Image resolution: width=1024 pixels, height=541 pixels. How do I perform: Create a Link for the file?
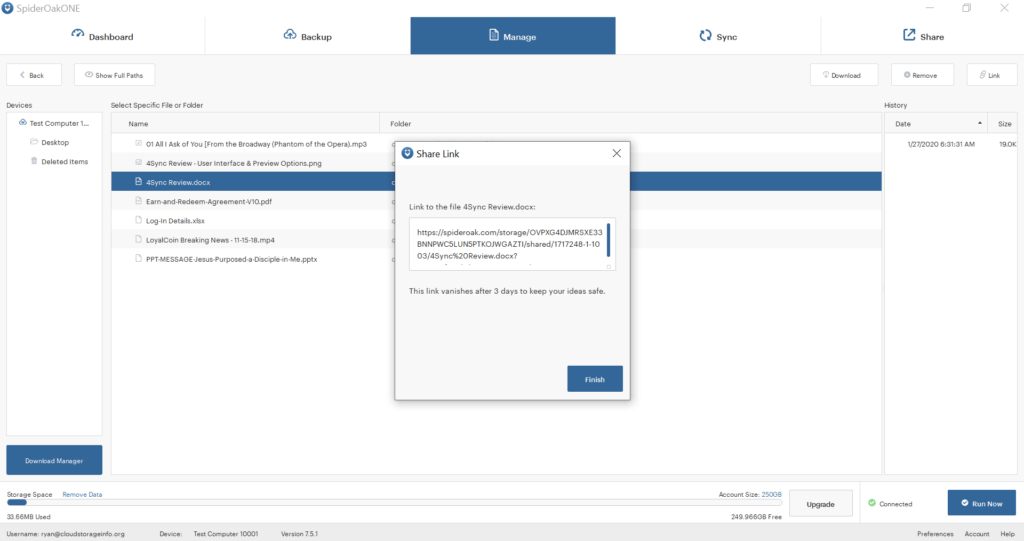pos(992,74)
